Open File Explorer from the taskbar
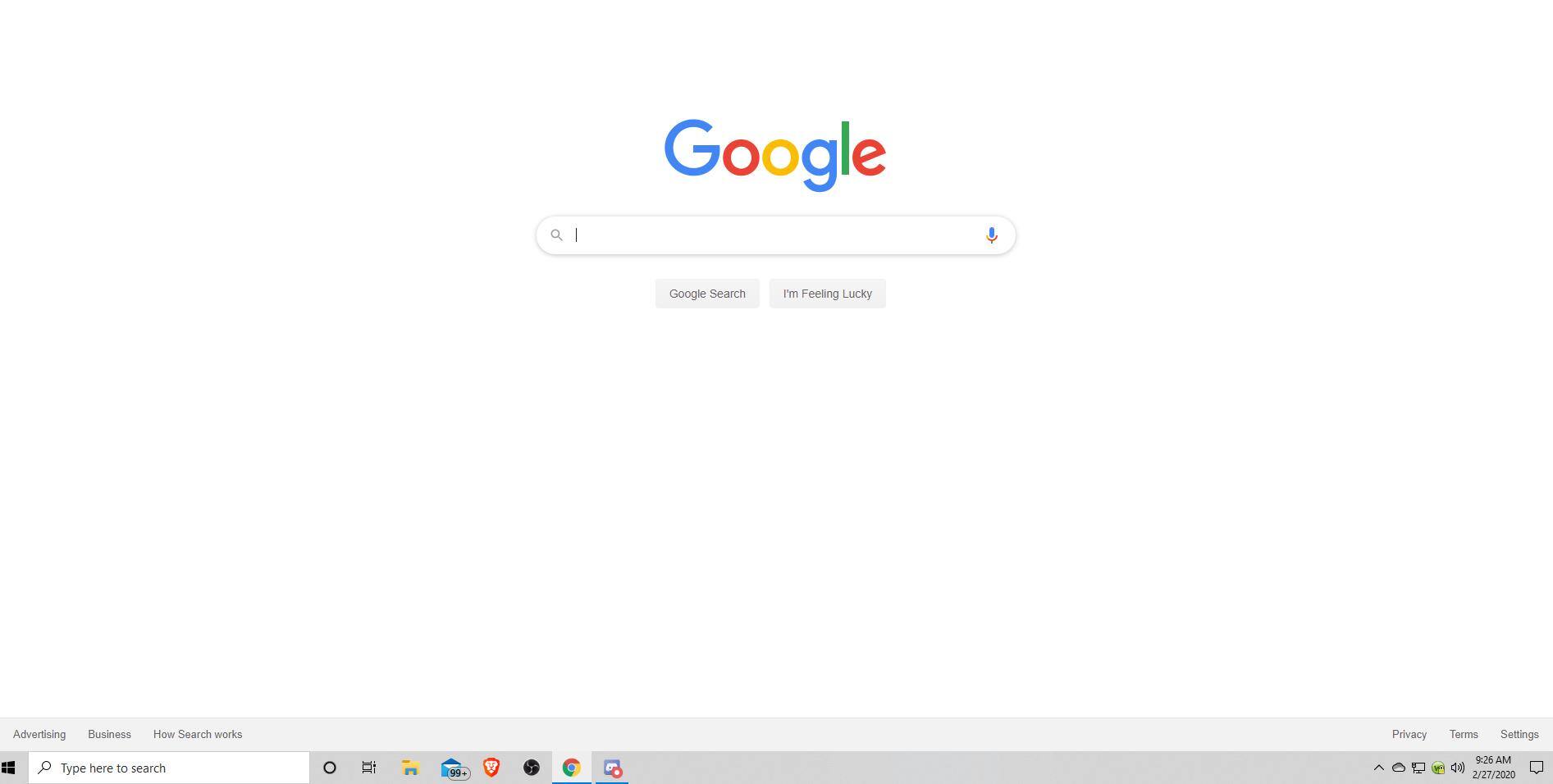Viewport: 1553px width, 784px height. [x=410, y=768]
